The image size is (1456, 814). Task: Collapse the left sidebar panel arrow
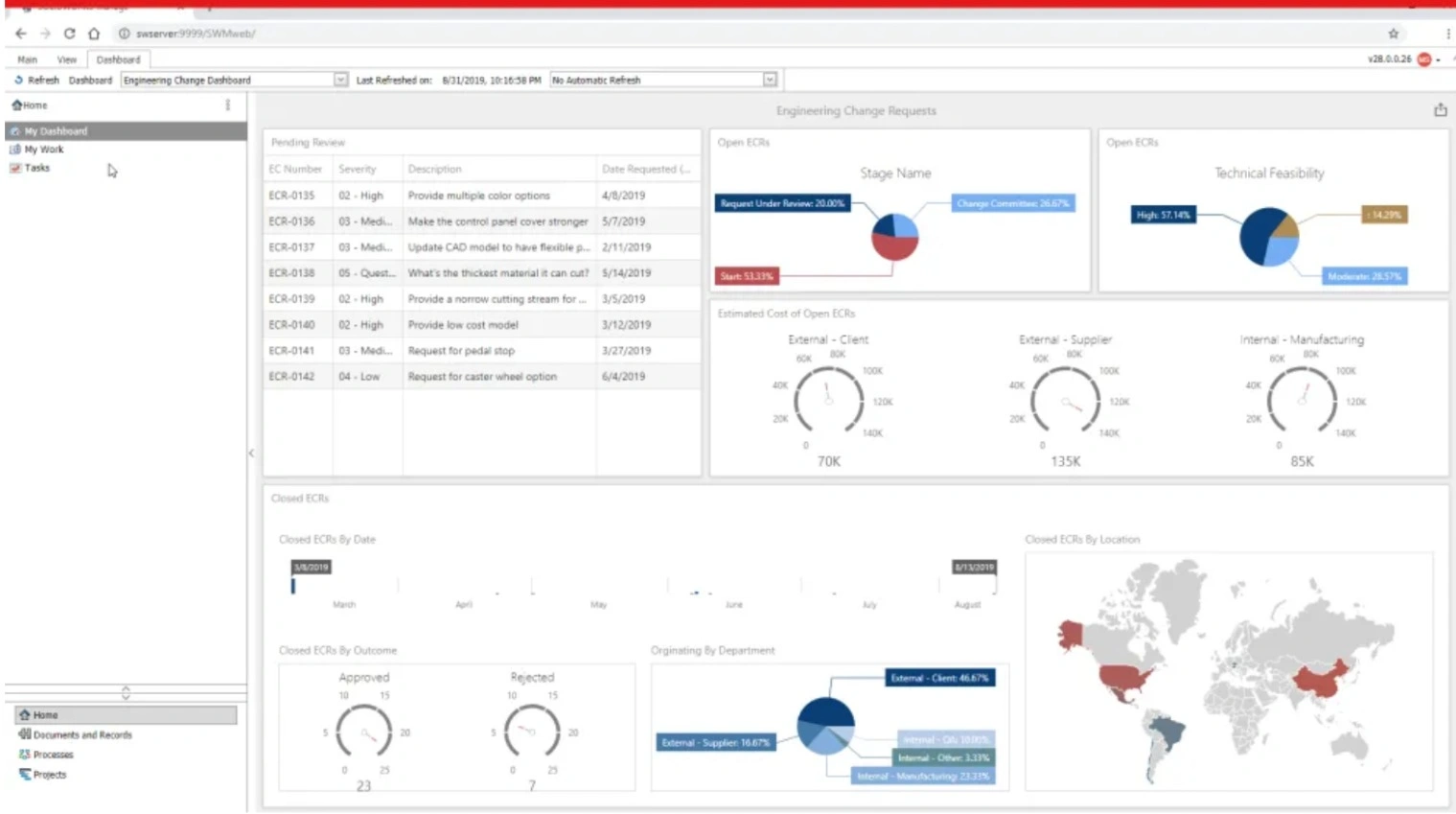pos(251,453)
